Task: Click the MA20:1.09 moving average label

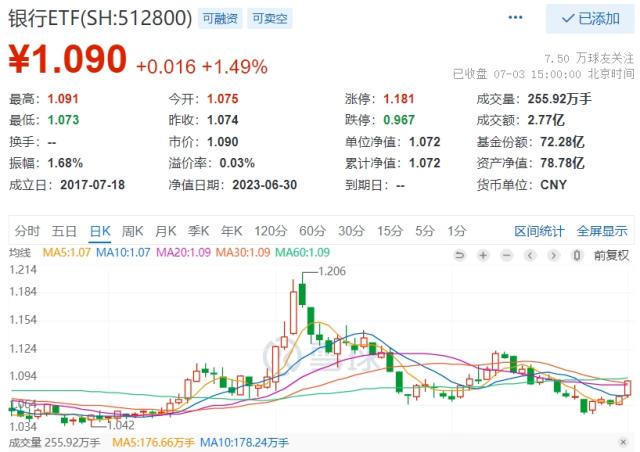Action: point(183,252)
